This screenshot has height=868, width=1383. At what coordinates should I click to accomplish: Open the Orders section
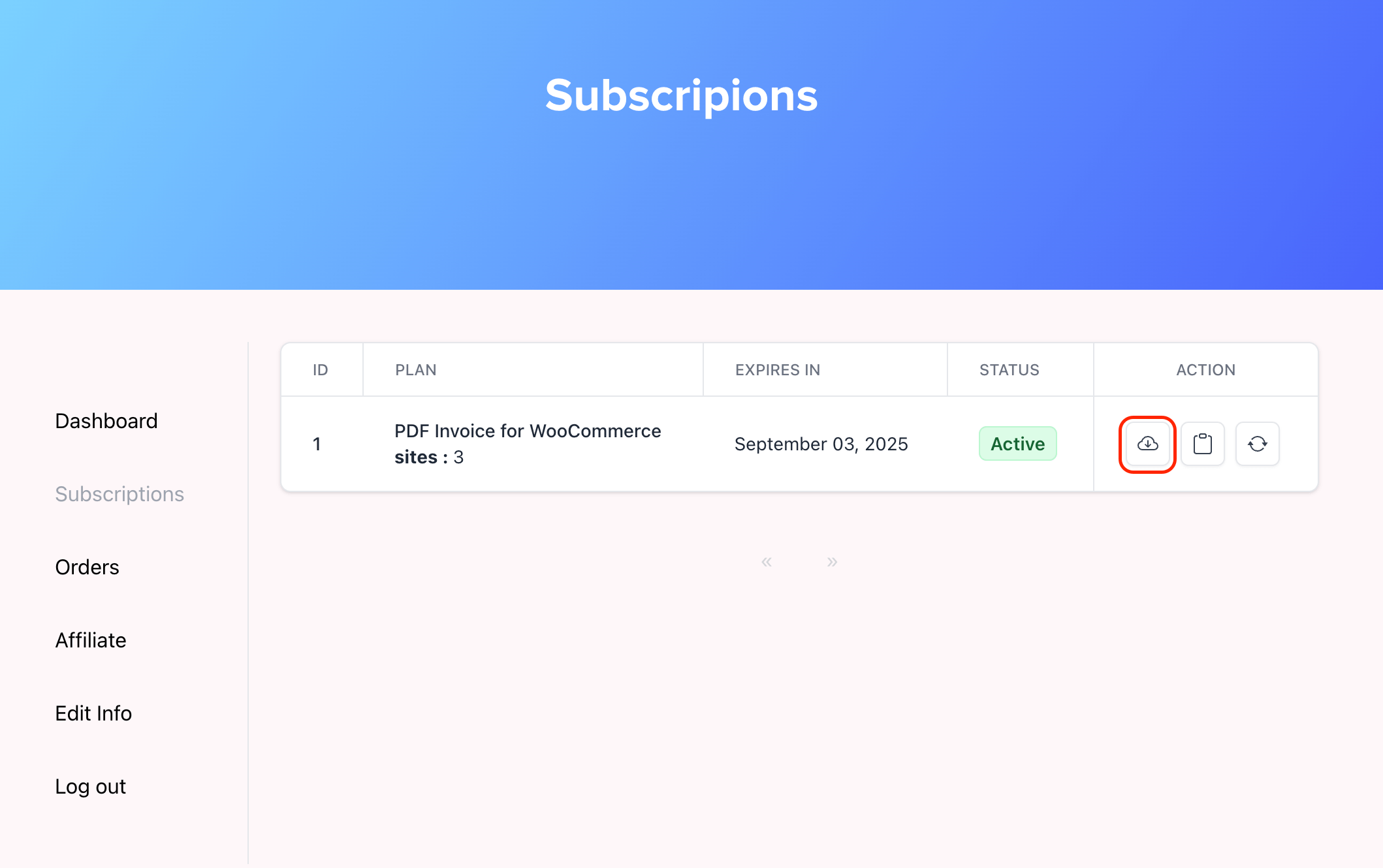pos(87,566)
